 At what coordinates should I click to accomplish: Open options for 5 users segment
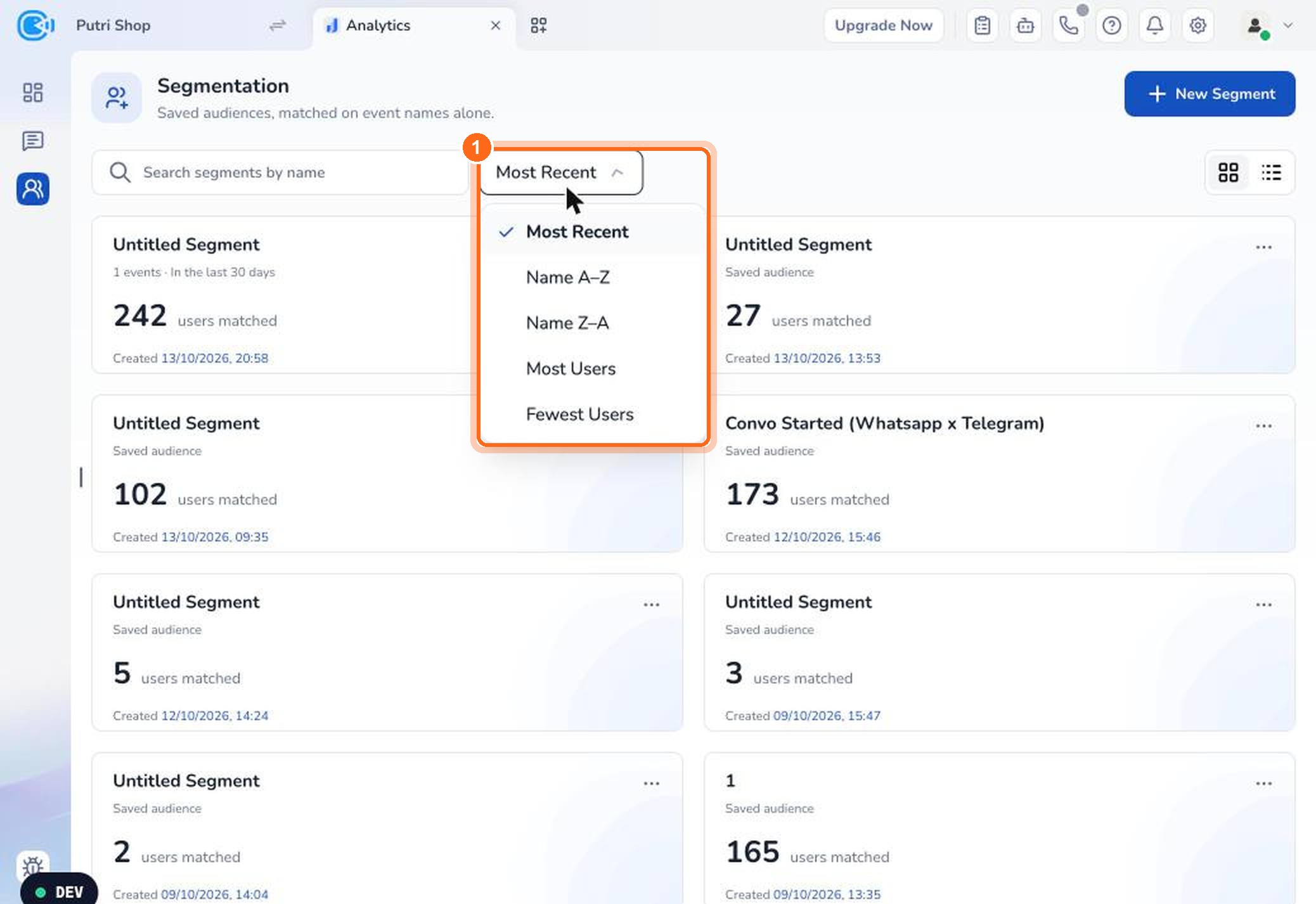pos(651,605)
